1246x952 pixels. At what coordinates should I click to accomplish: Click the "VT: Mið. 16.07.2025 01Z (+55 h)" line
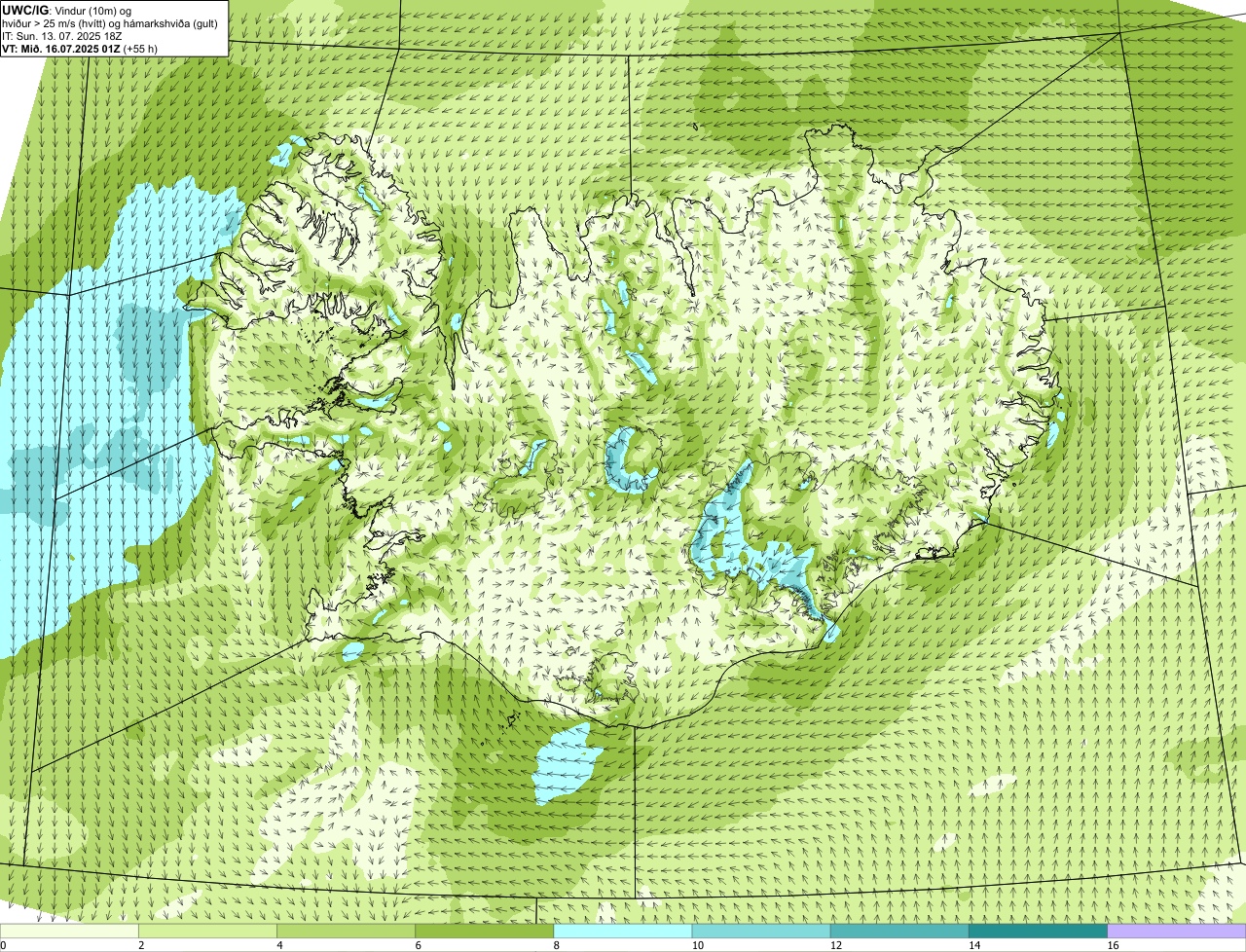click(x=80, y=48)
